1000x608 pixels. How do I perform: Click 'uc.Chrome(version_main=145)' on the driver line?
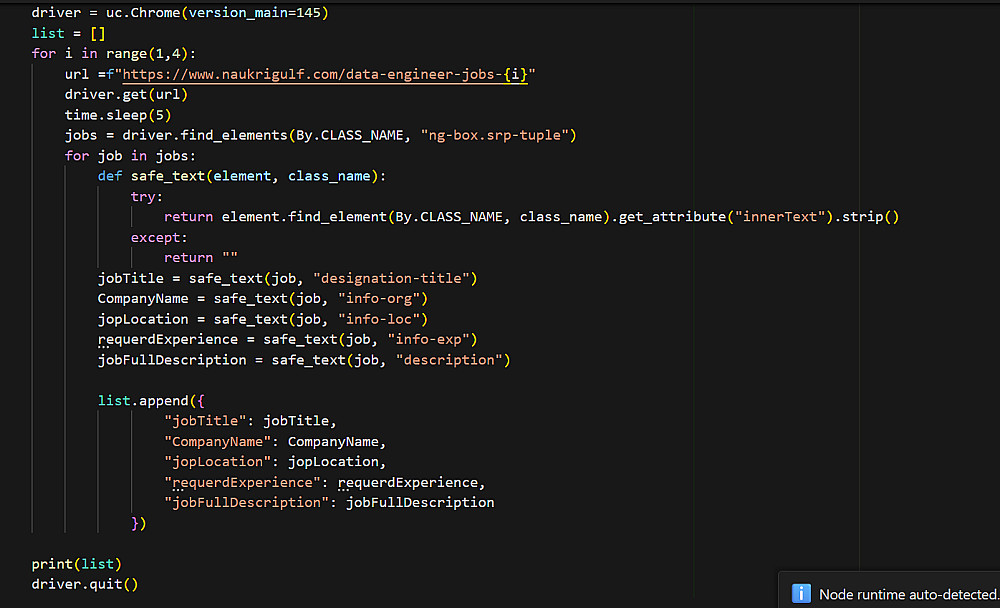click(x=217, y=13)
